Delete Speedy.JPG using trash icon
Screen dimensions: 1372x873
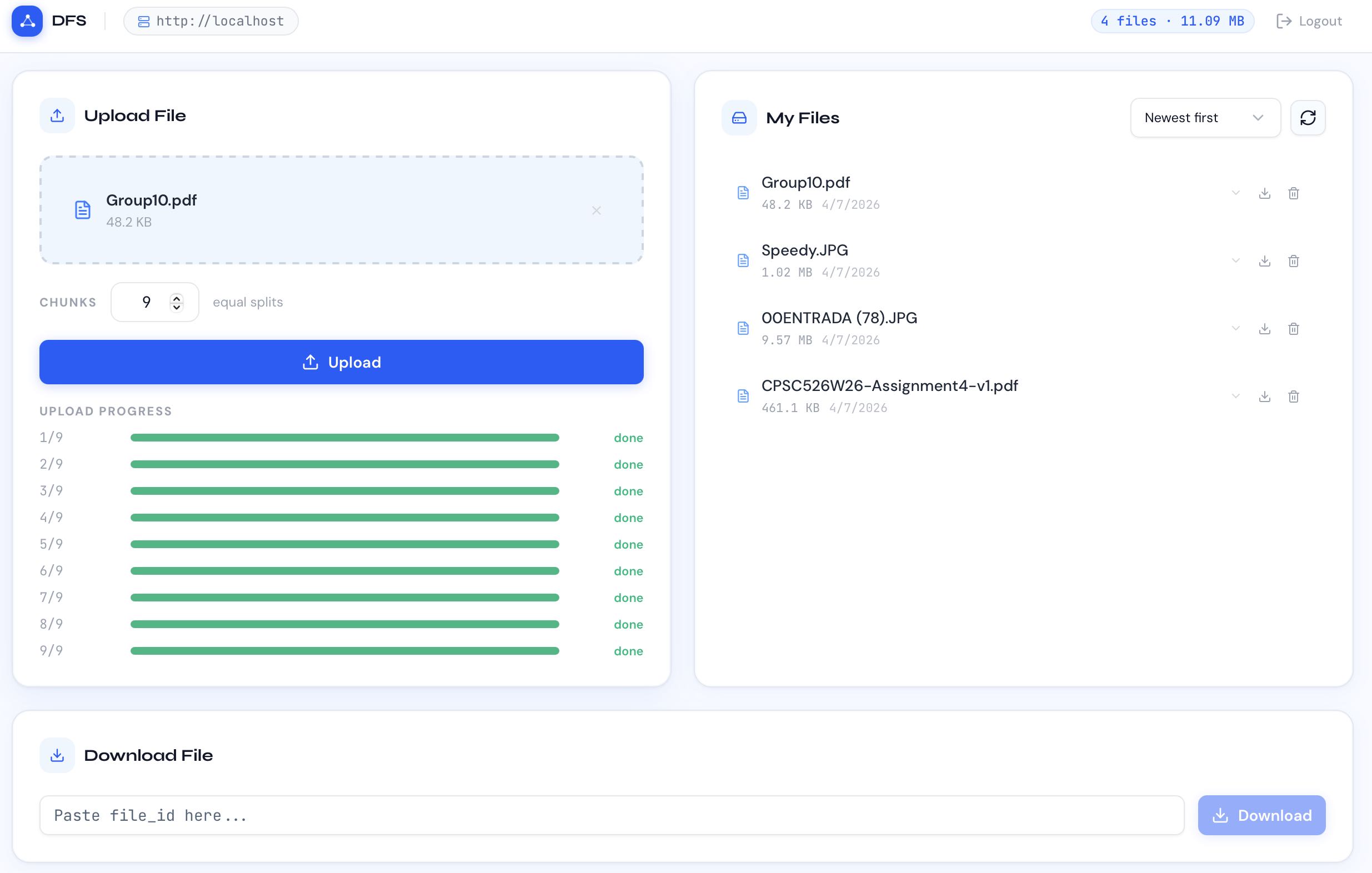pyautogui.click(x=1293, y=261)
